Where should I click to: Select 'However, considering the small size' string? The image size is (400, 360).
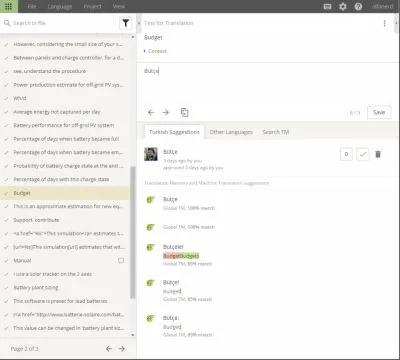[65, 44]
